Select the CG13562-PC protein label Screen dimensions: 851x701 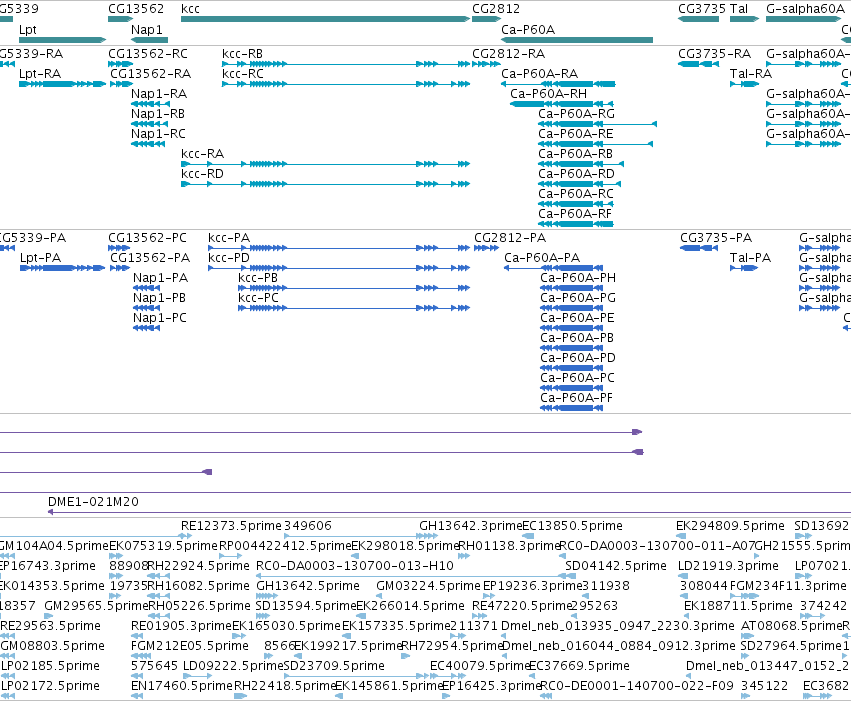(148, 238)
